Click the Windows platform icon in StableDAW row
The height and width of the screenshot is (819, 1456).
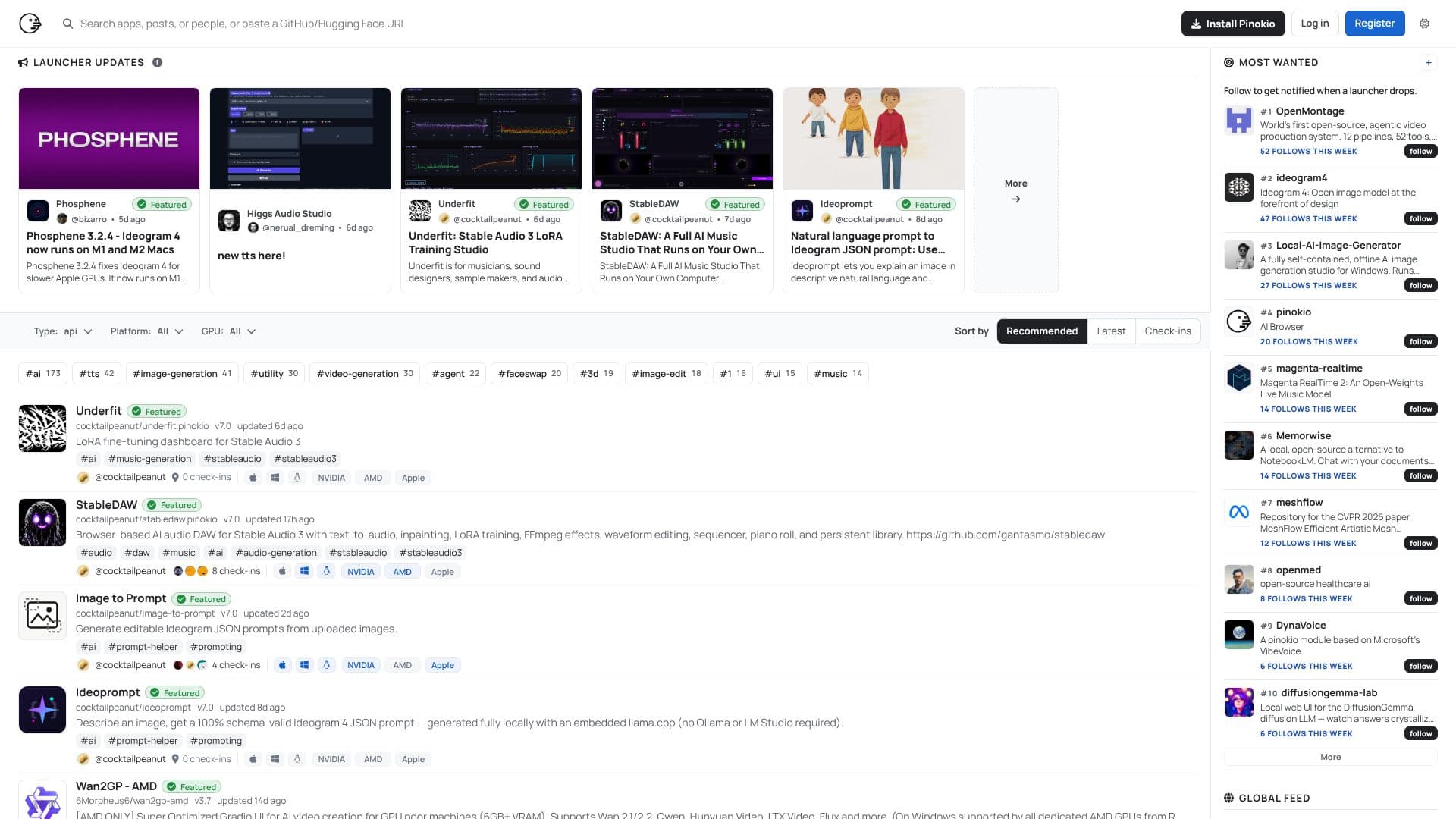pyautogui.click(x=304, y=572)
